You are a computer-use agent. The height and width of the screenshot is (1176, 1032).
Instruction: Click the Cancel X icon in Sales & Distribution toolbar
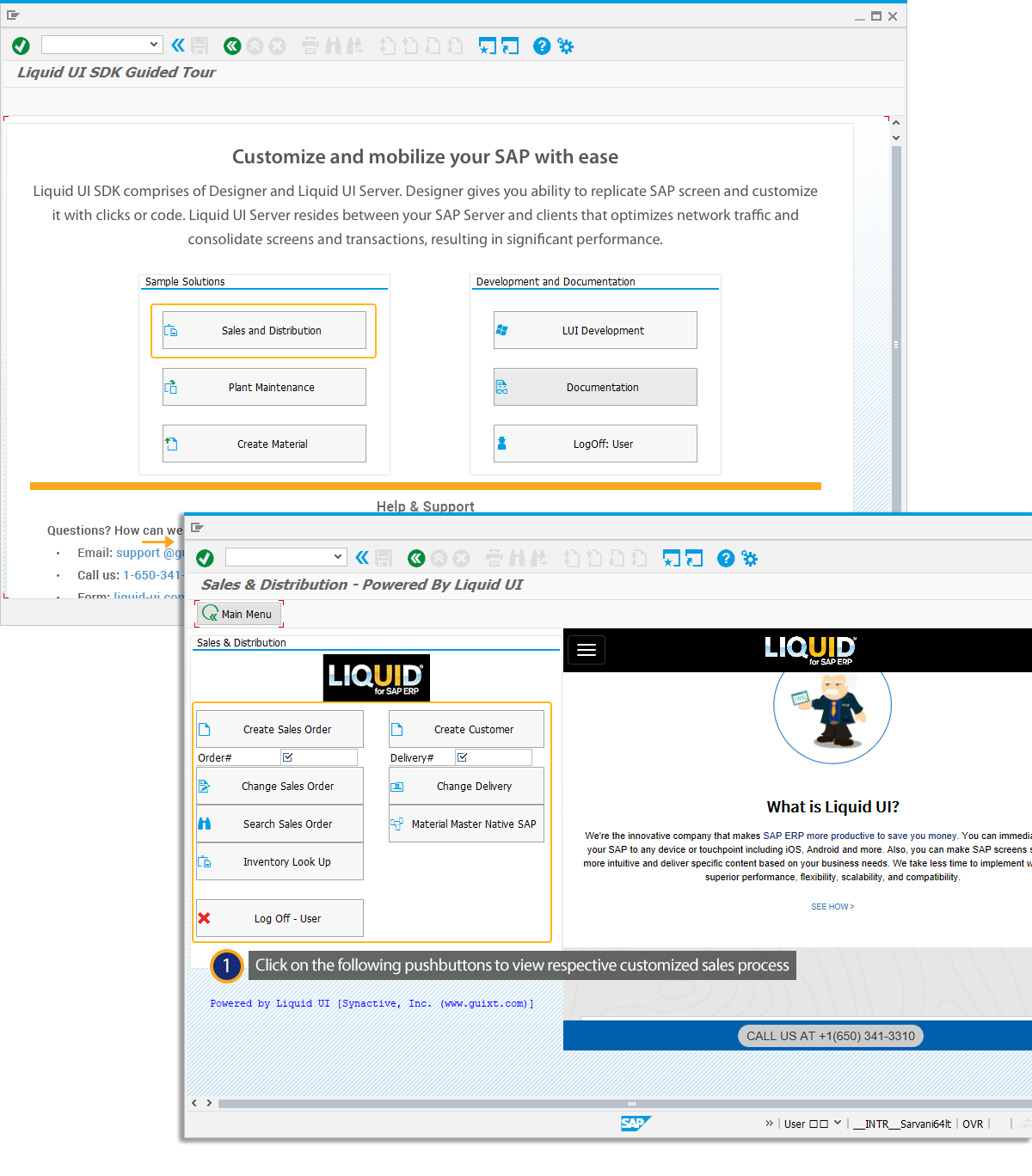461,558
